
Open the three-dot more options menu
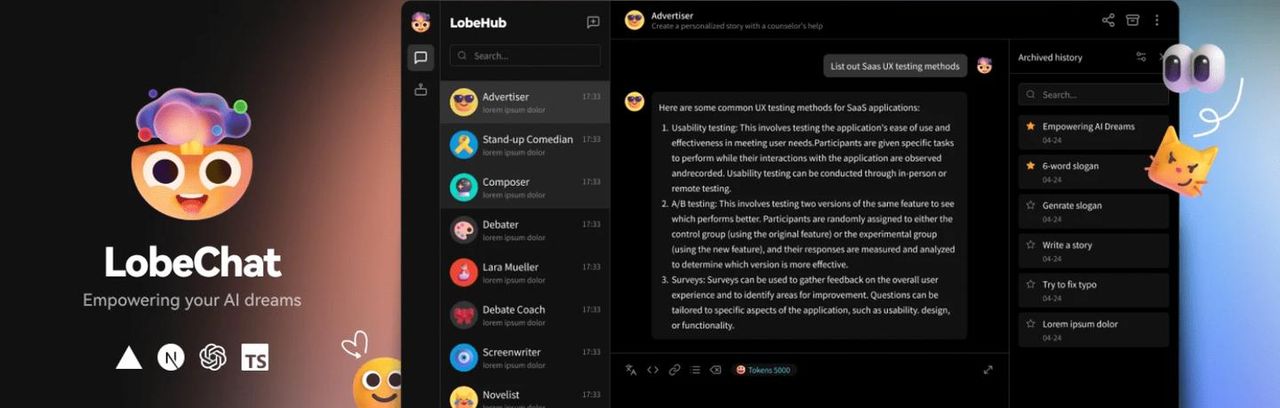coord(1157,20)
